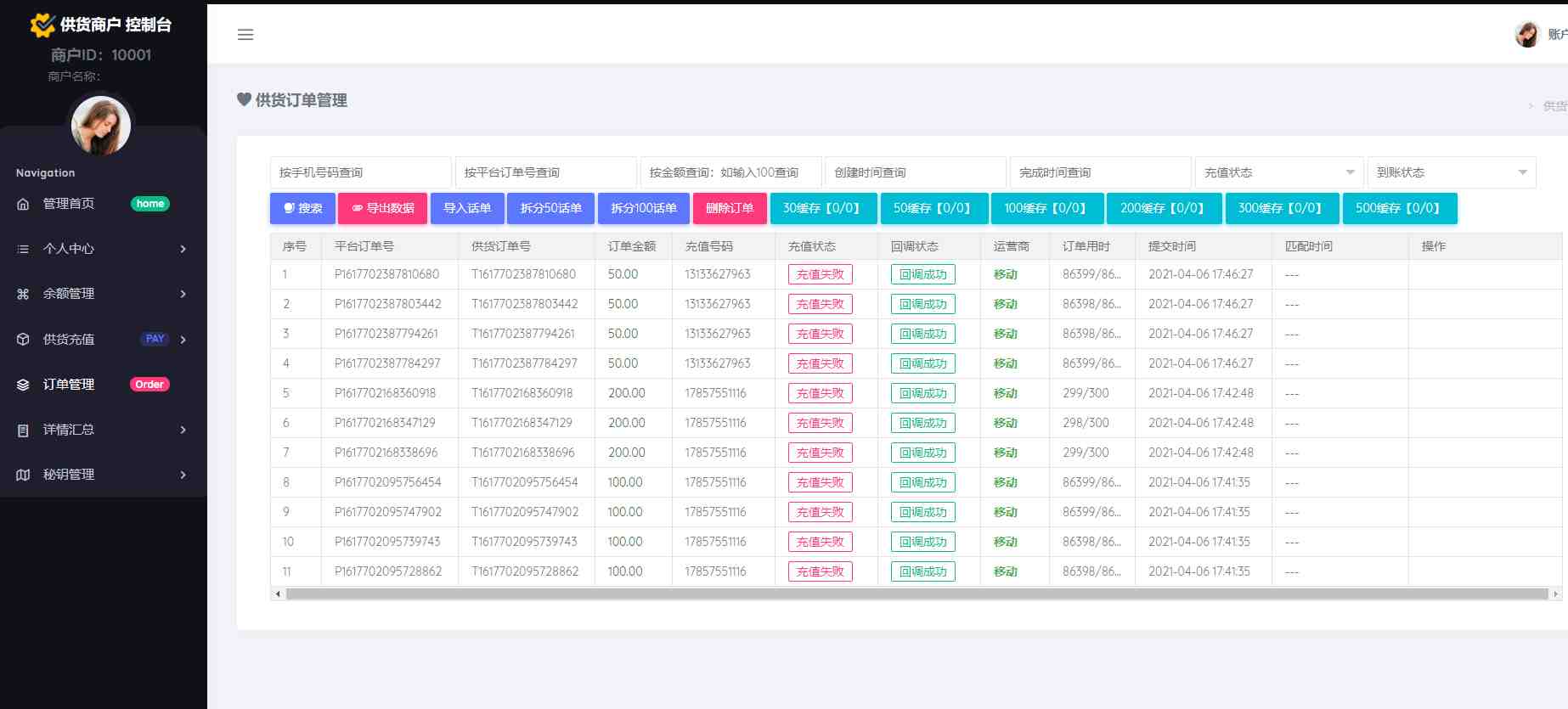1568x709 pixels.
Task: Click the 按手机号码查询 input field
Action: click(x=360, y=172)
